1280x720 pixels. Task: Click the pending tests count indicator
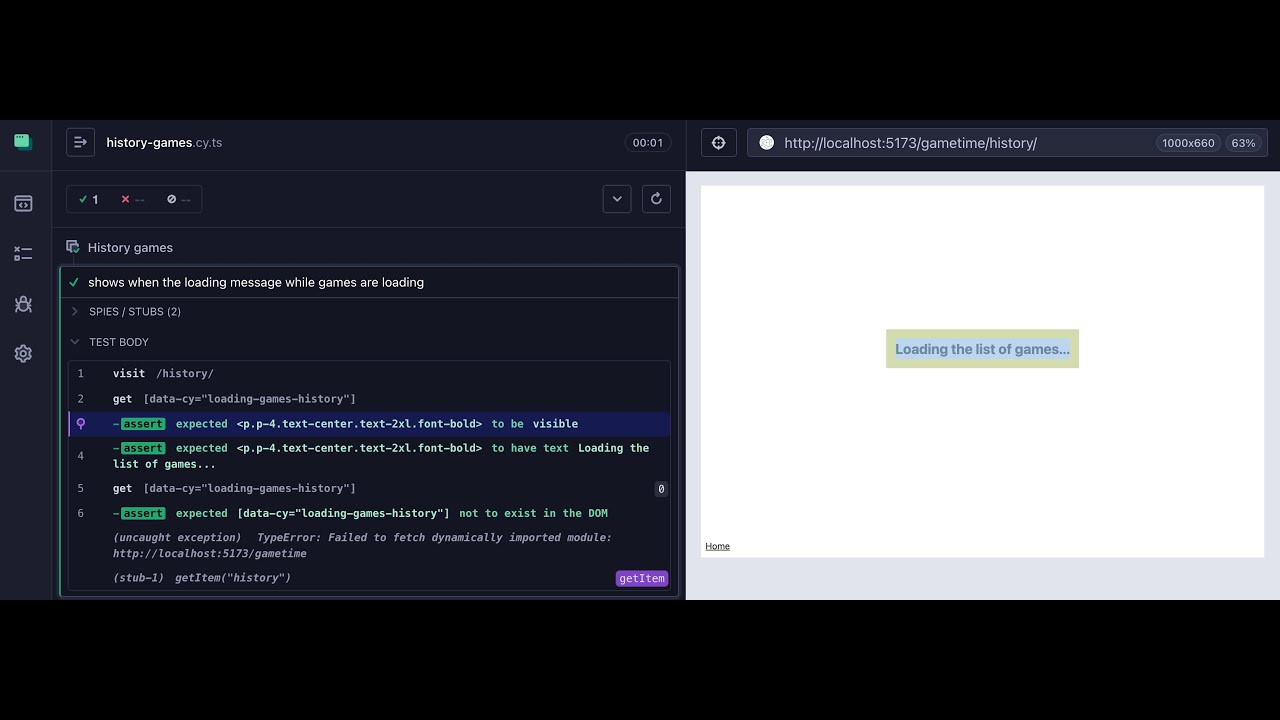[x=179, y=200]
